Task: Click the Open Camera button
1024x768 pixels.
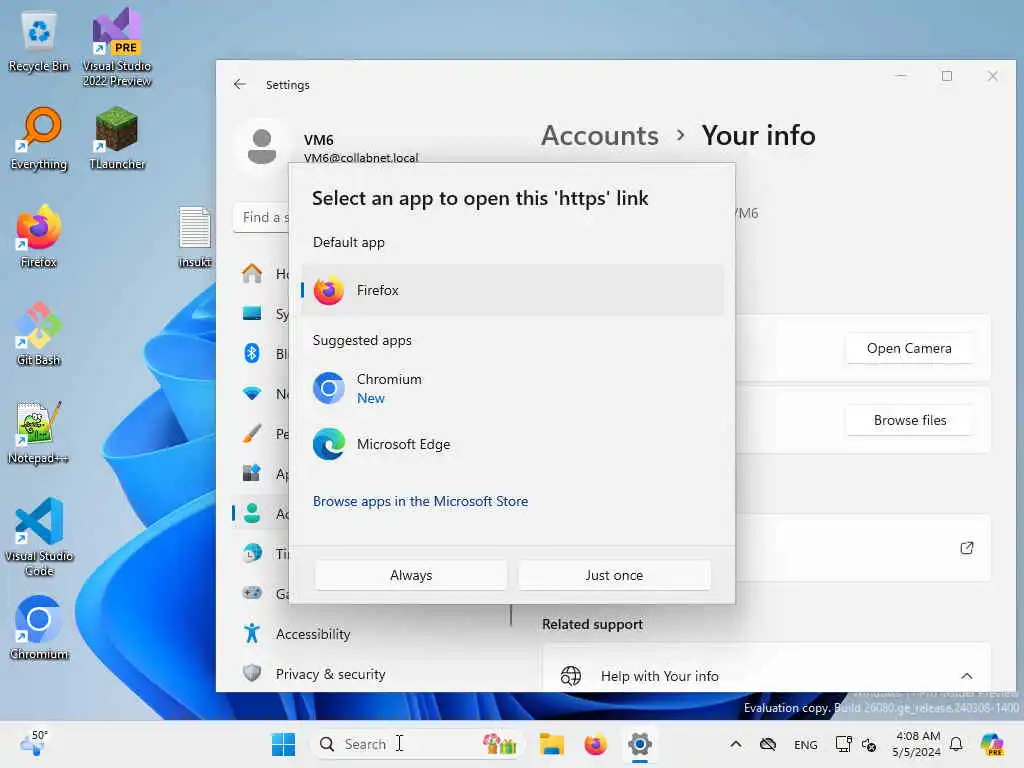Action: pos(909,349)
